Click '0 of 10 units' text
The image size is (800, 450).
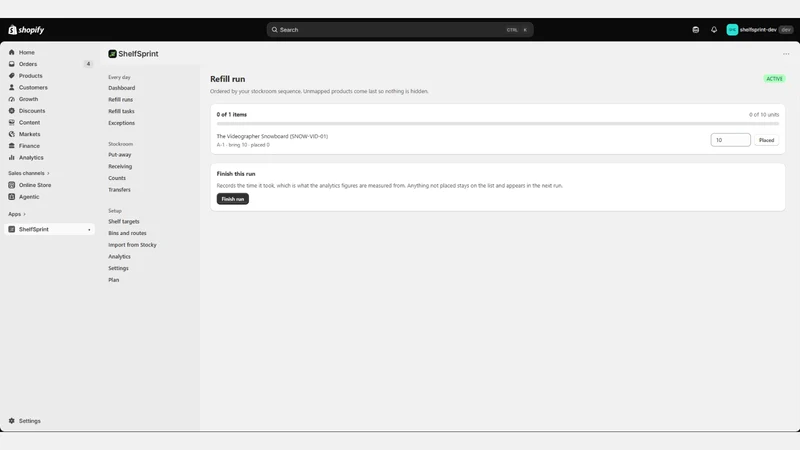[764, 114]
